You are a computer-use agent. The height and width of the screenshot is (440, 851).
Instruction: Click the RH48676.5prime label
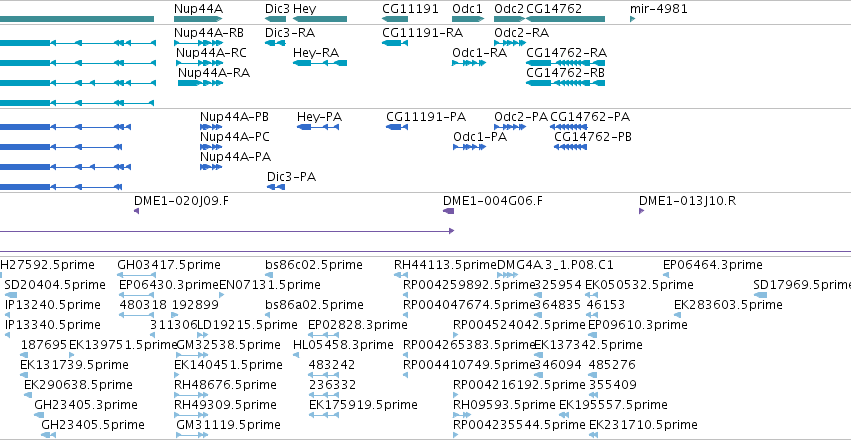click(x=227, y=385)
